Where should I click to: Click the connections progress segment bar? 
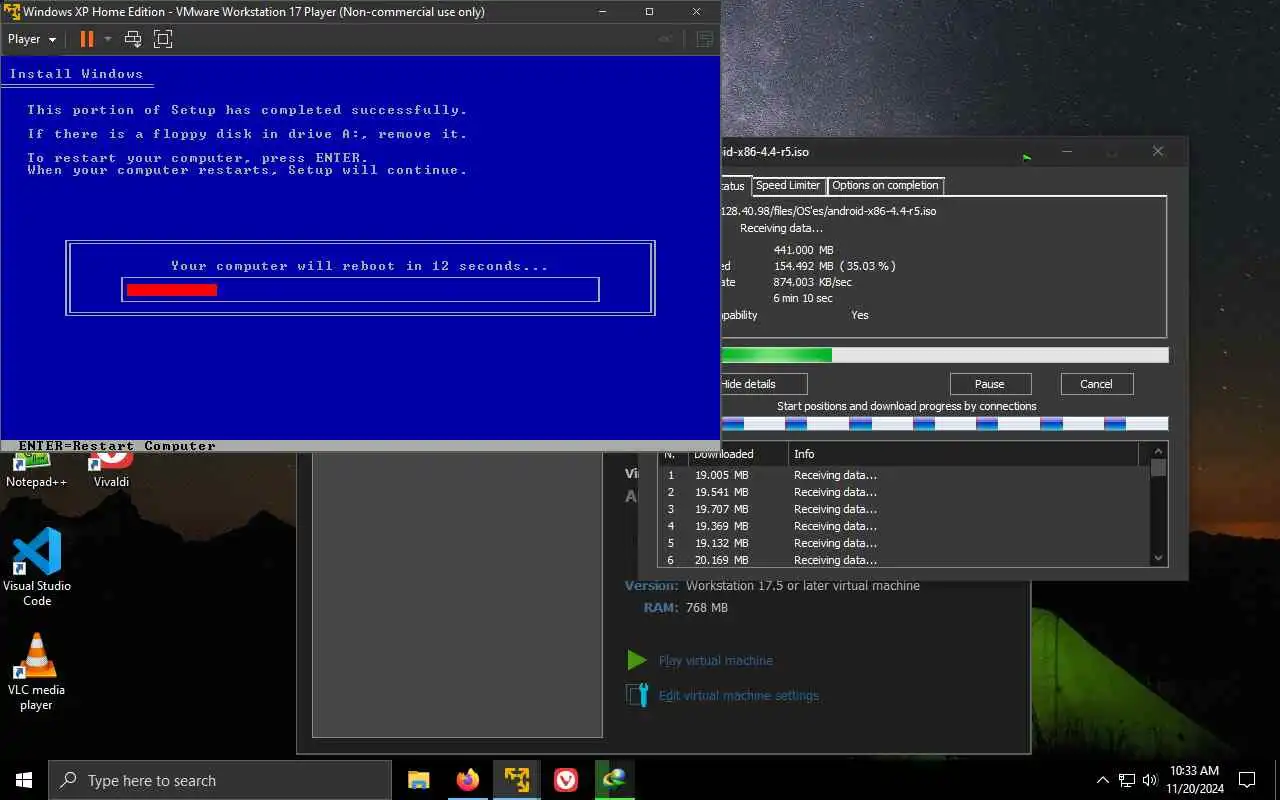(944, 424)
